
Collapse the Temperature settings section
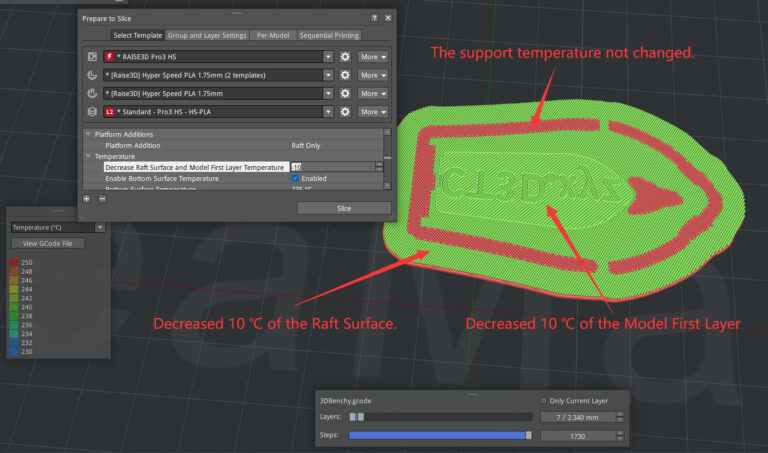point(88,156)
